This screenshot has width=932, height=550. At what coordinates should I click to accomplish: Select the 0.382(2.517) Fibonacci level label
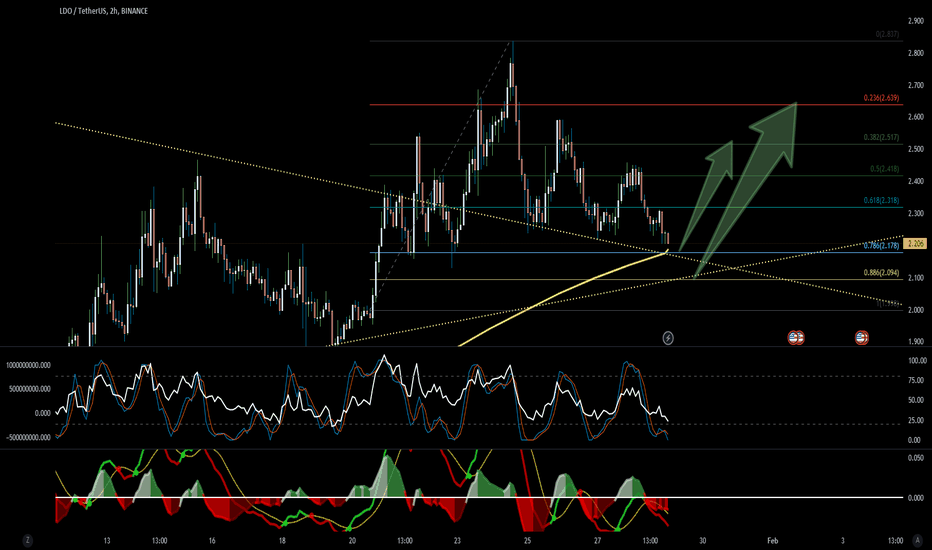[881, 137]
